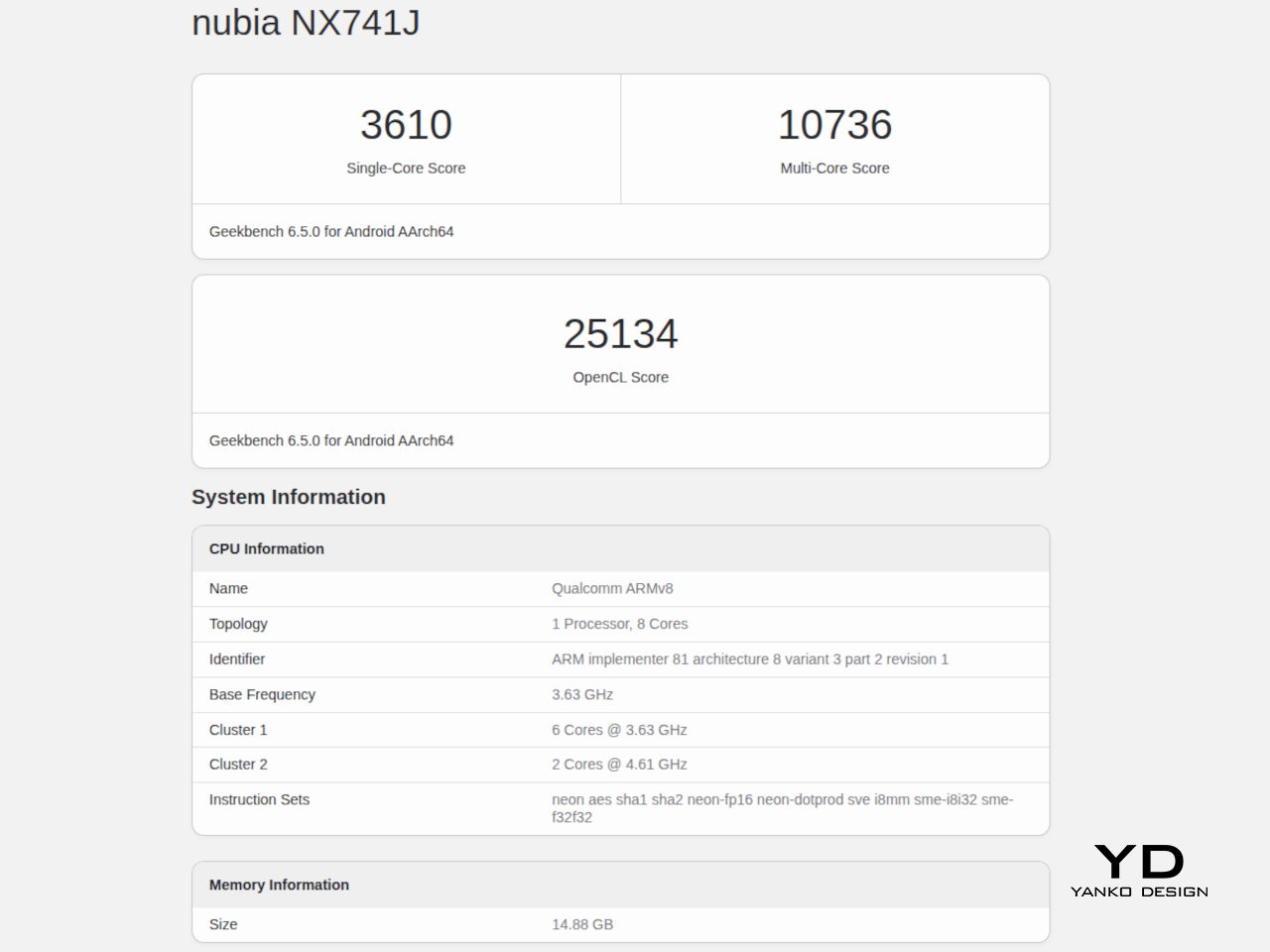
Task: Click the Memory Information table header
Action: point(279,886)
